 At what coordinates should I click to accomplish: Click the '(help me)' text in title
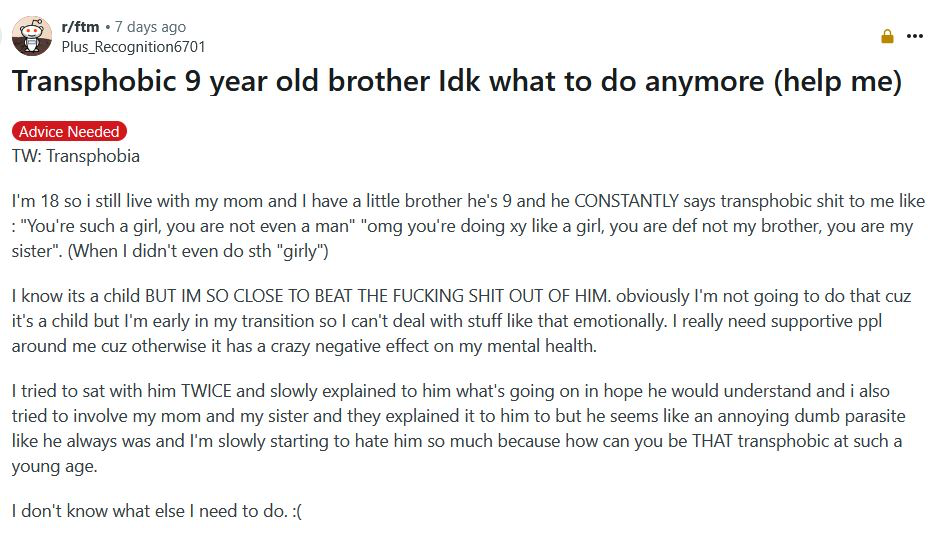click(x=837, y=81)
